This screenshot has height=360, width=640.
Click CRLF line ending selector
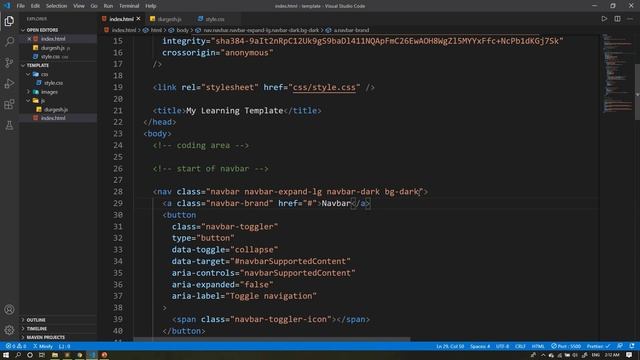(520, 346)
